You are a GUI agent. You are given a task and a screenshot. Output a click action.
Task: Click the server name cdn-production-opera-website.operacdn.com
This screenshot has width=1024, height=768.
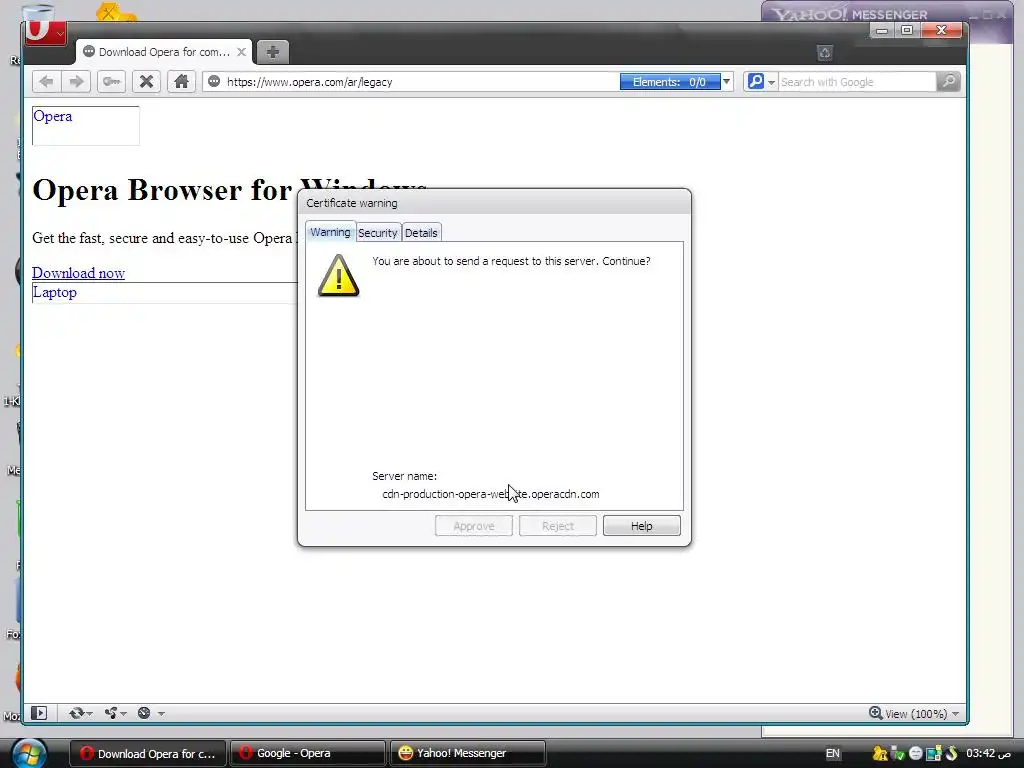490,494
